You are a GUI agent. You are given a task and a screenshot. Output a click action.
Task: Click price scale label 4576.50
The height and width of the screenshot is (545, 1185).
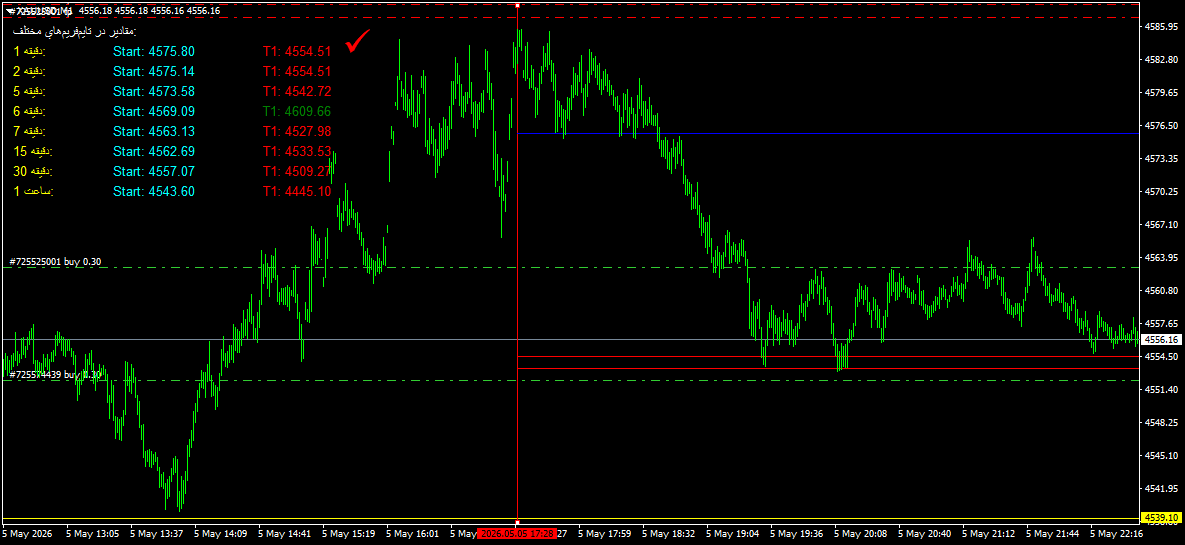(x=1160, y=125)
